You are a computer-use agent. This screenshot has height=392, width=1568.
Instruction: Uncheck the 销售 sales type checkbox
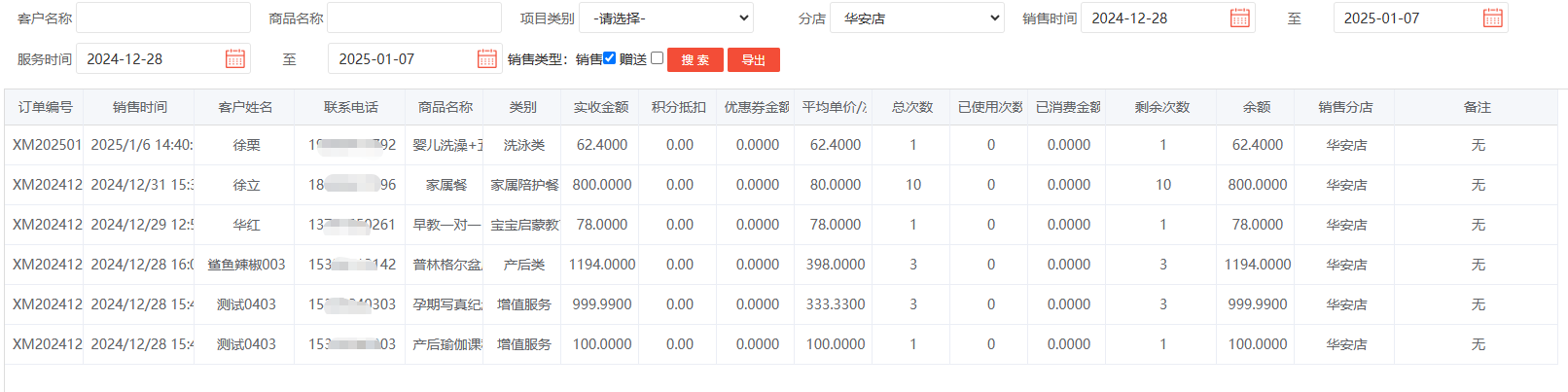coord(610,58)
